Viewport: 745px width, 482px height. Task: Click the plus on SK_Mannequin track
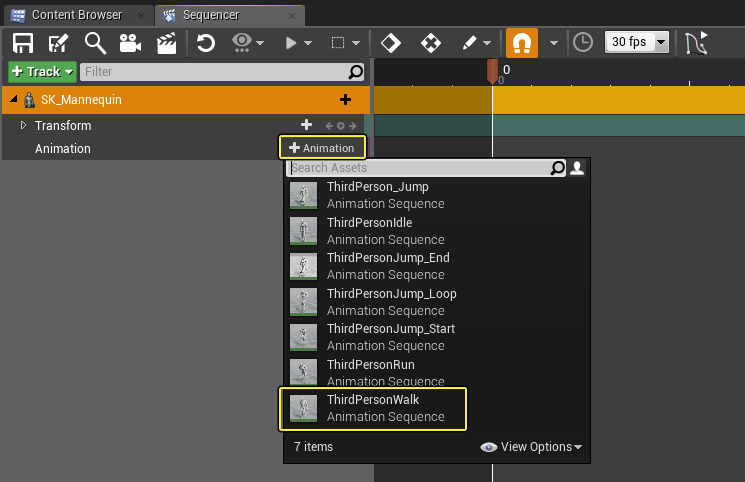[x=345, y=99]
